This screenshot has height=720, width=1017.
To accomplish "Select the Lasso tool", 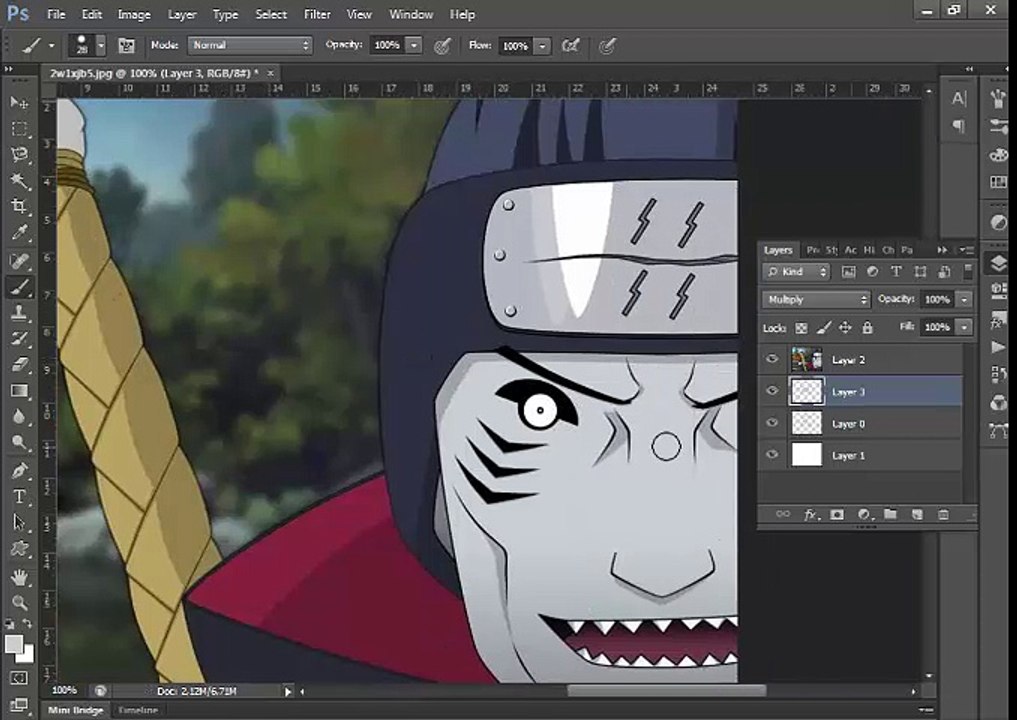I will pyautogui.click(x=19, y=154).
